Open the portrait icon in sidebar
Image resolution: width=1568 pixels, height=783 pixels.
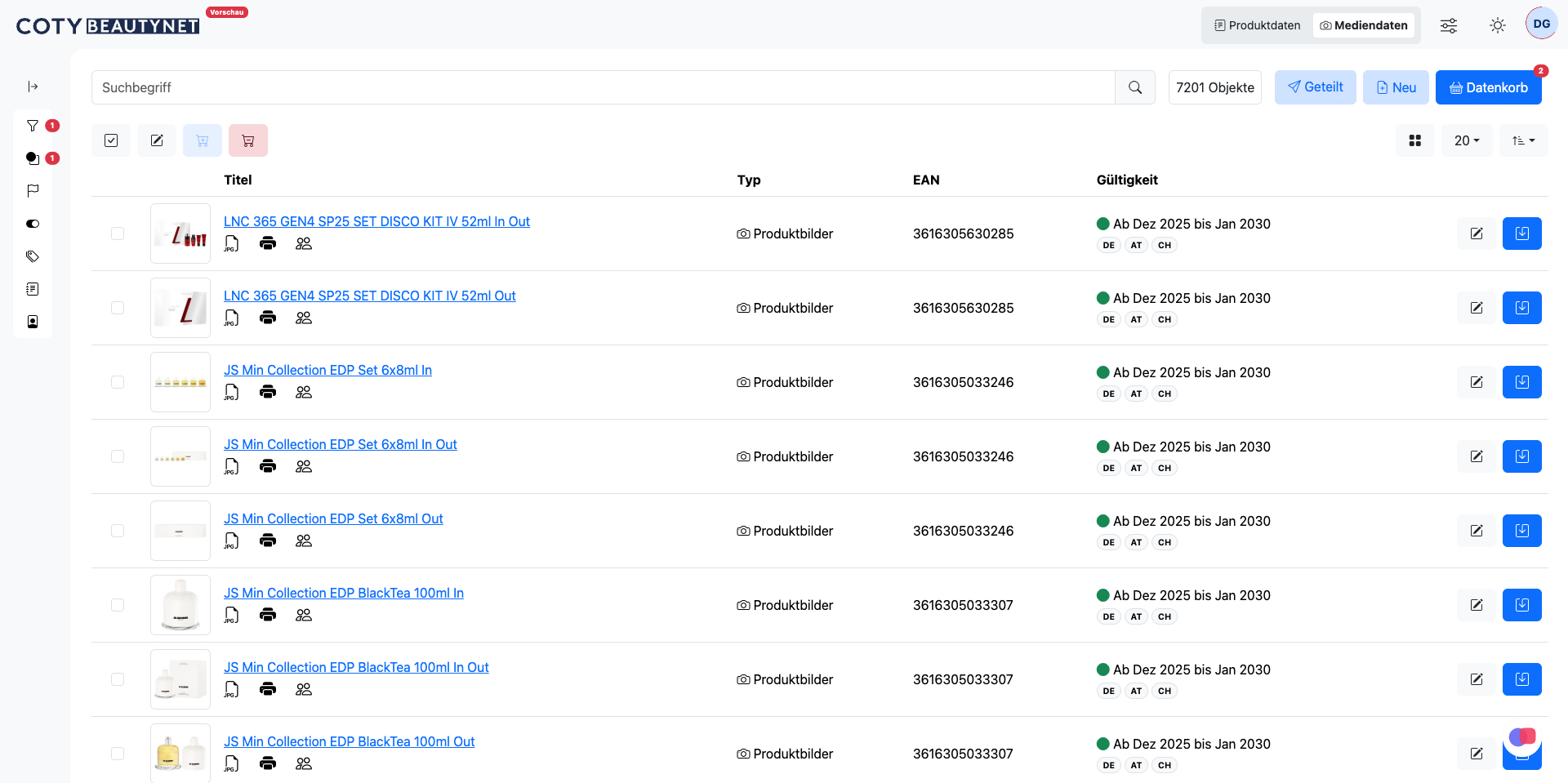pos(33,322)
